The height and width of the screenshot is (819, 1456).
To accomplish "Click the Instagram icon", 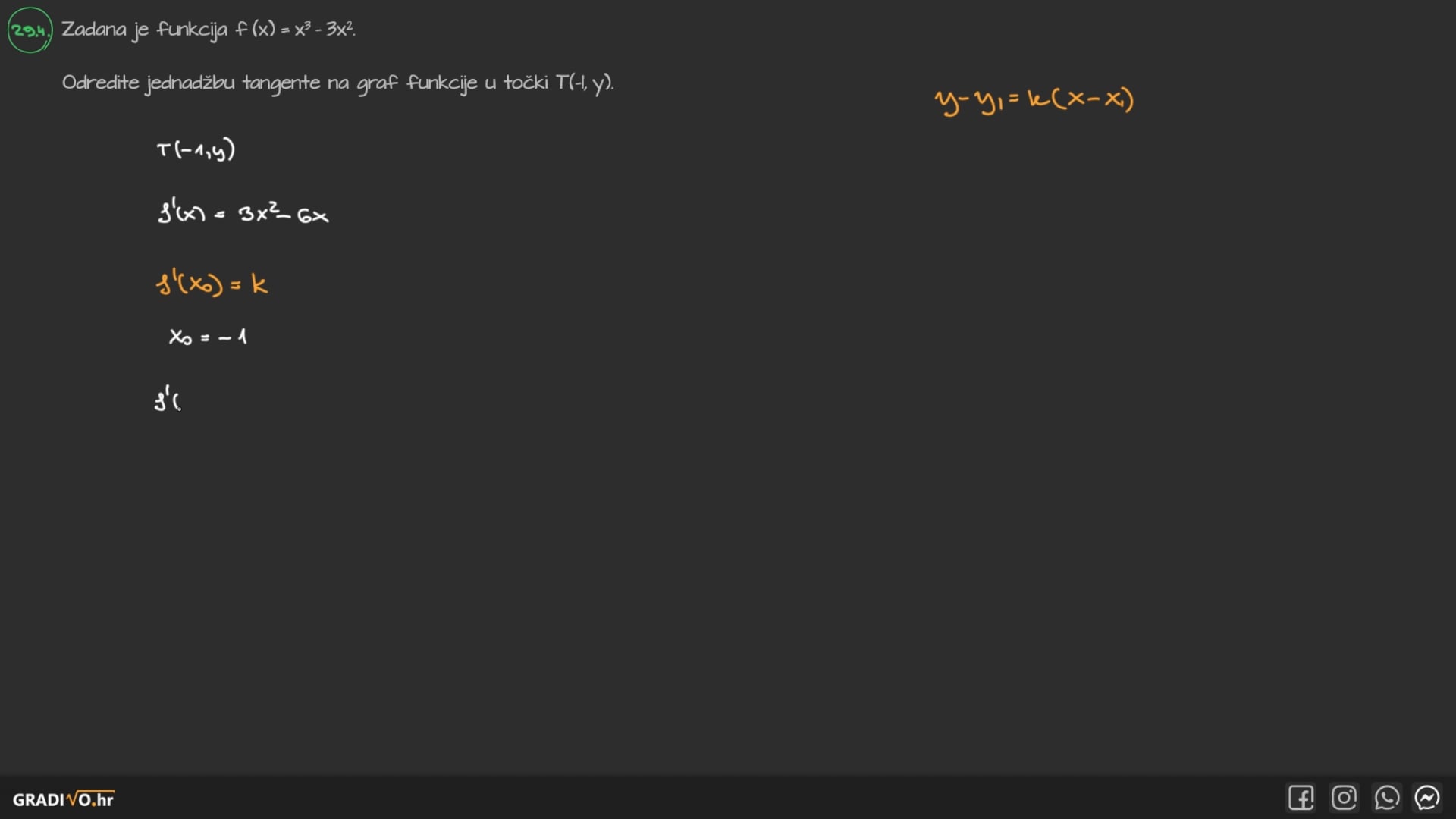I will [1344, 798].
